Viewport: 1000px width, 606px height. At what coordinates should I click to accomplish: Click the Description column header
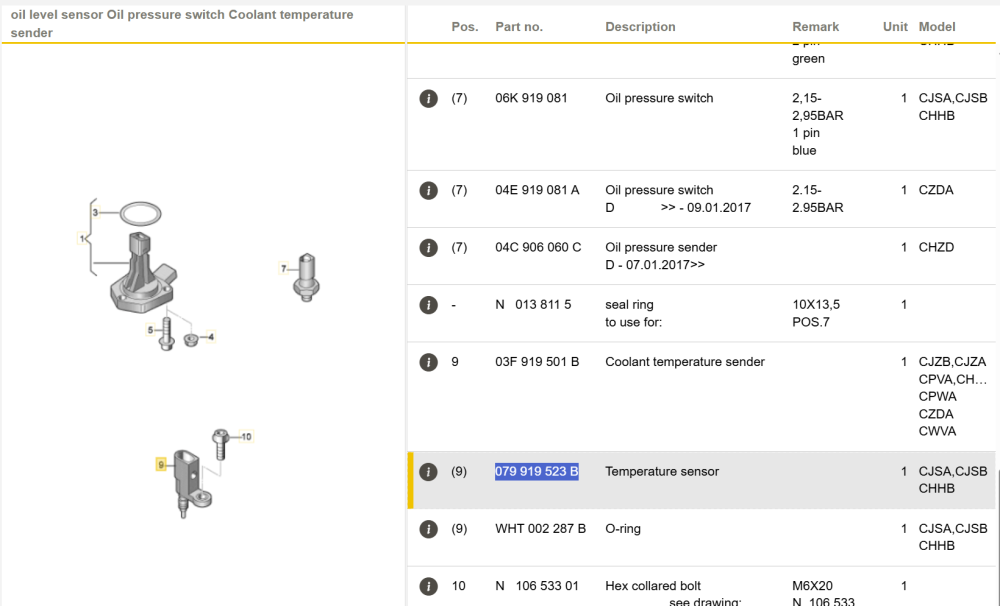pos(640,27)
